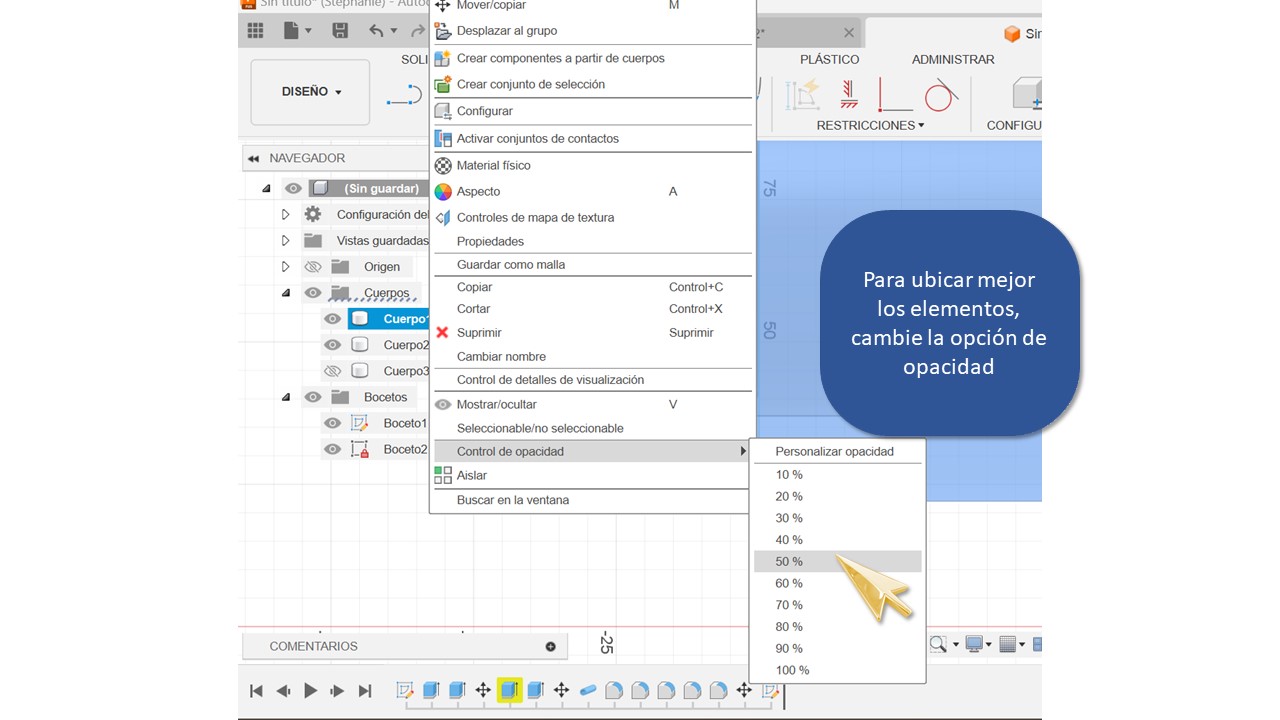The image size is (1280, 720).
Task: Jump to the timeline start
Action: coord(256,691)
